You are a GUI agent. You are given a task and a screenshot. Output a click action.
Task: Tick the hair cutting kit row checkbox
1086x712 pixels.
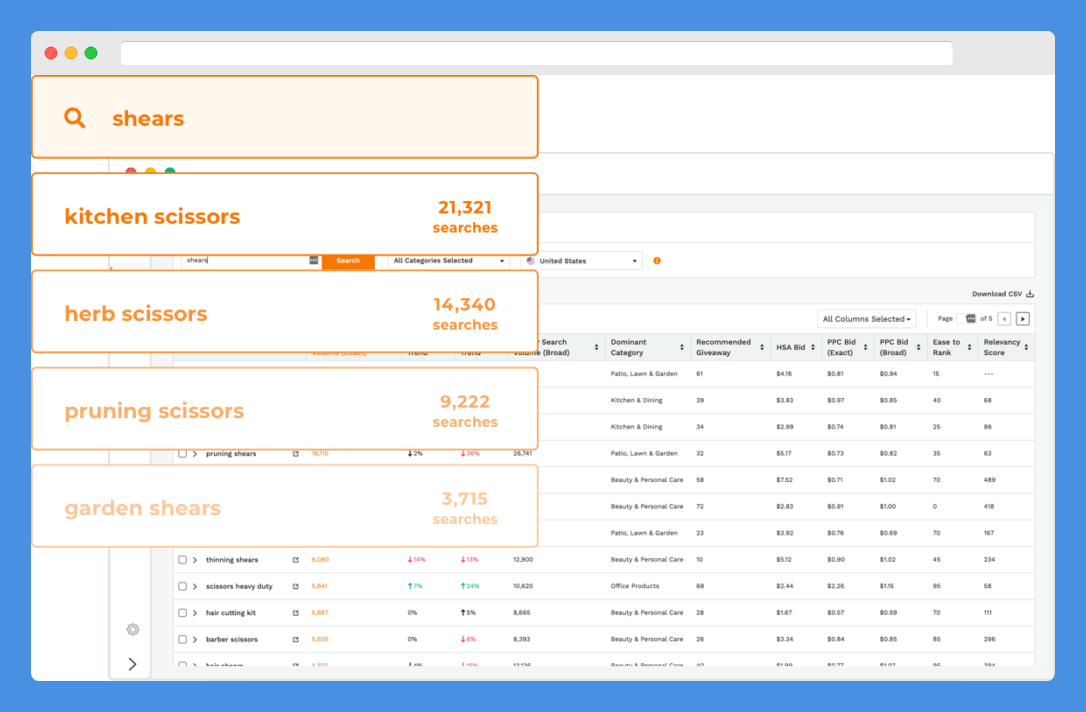click(183, 613)
